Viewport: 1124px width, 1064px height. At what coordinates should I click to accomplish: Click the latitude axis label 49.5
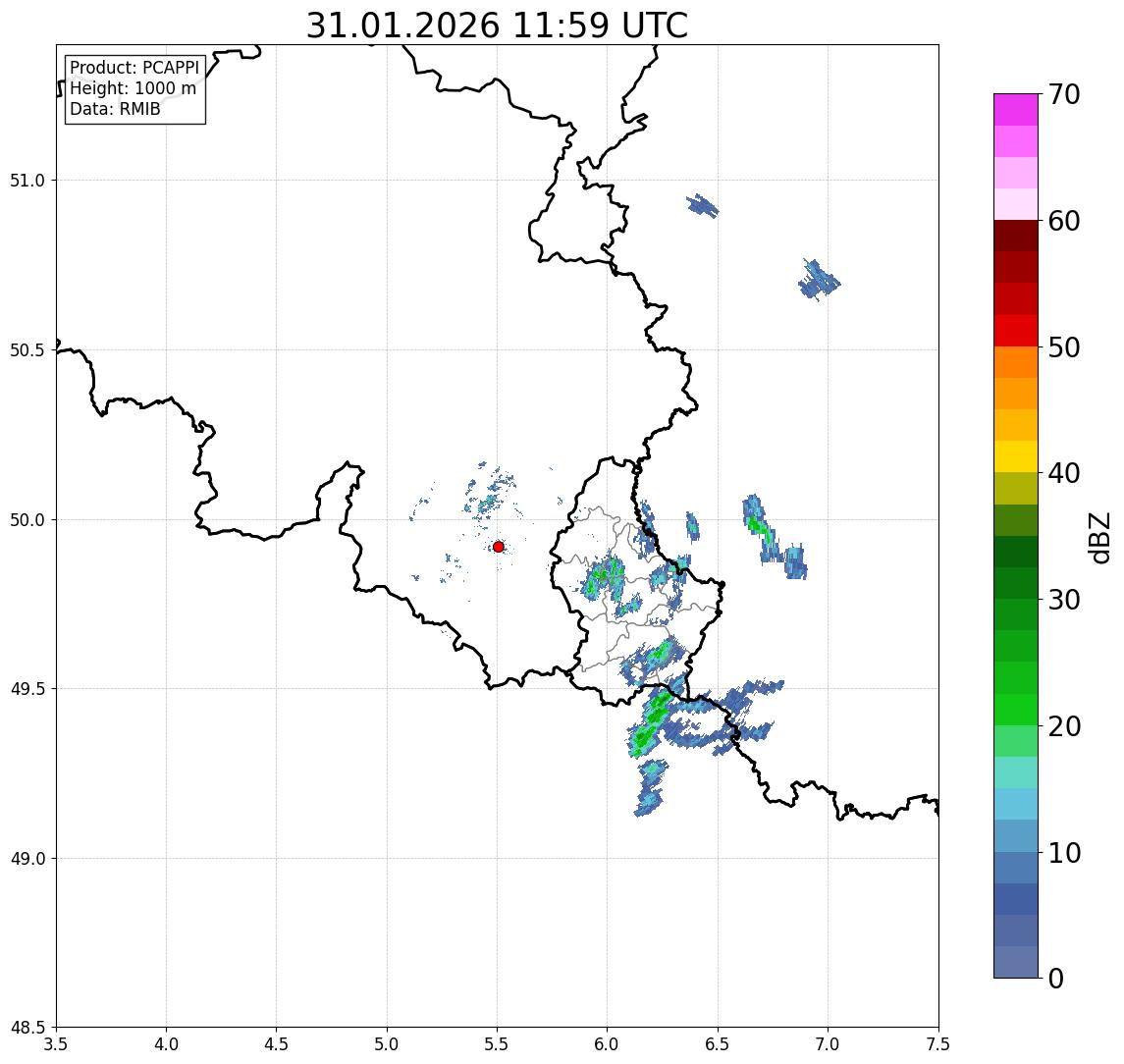click(27, 689)
